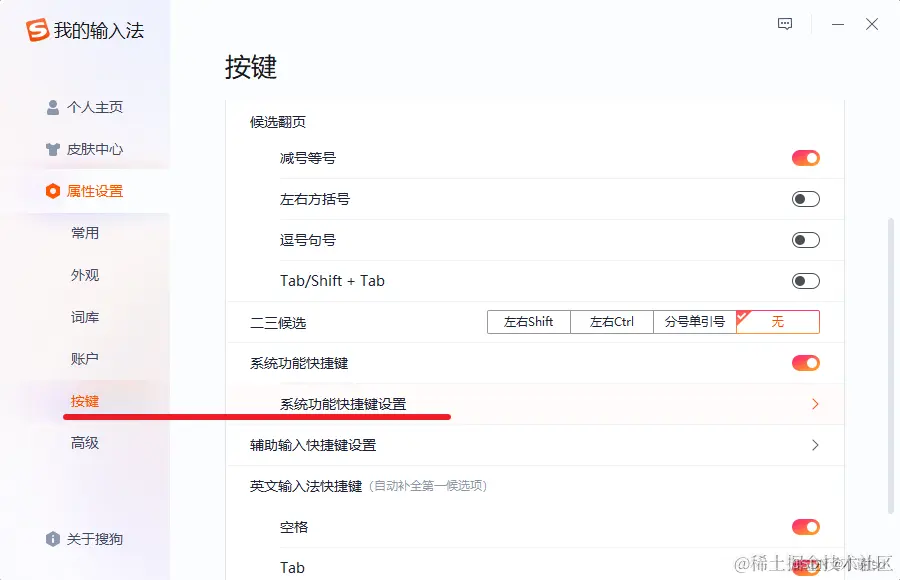Minimize the settings window
The image size is (900, 580).
click(x=838, y=24)
